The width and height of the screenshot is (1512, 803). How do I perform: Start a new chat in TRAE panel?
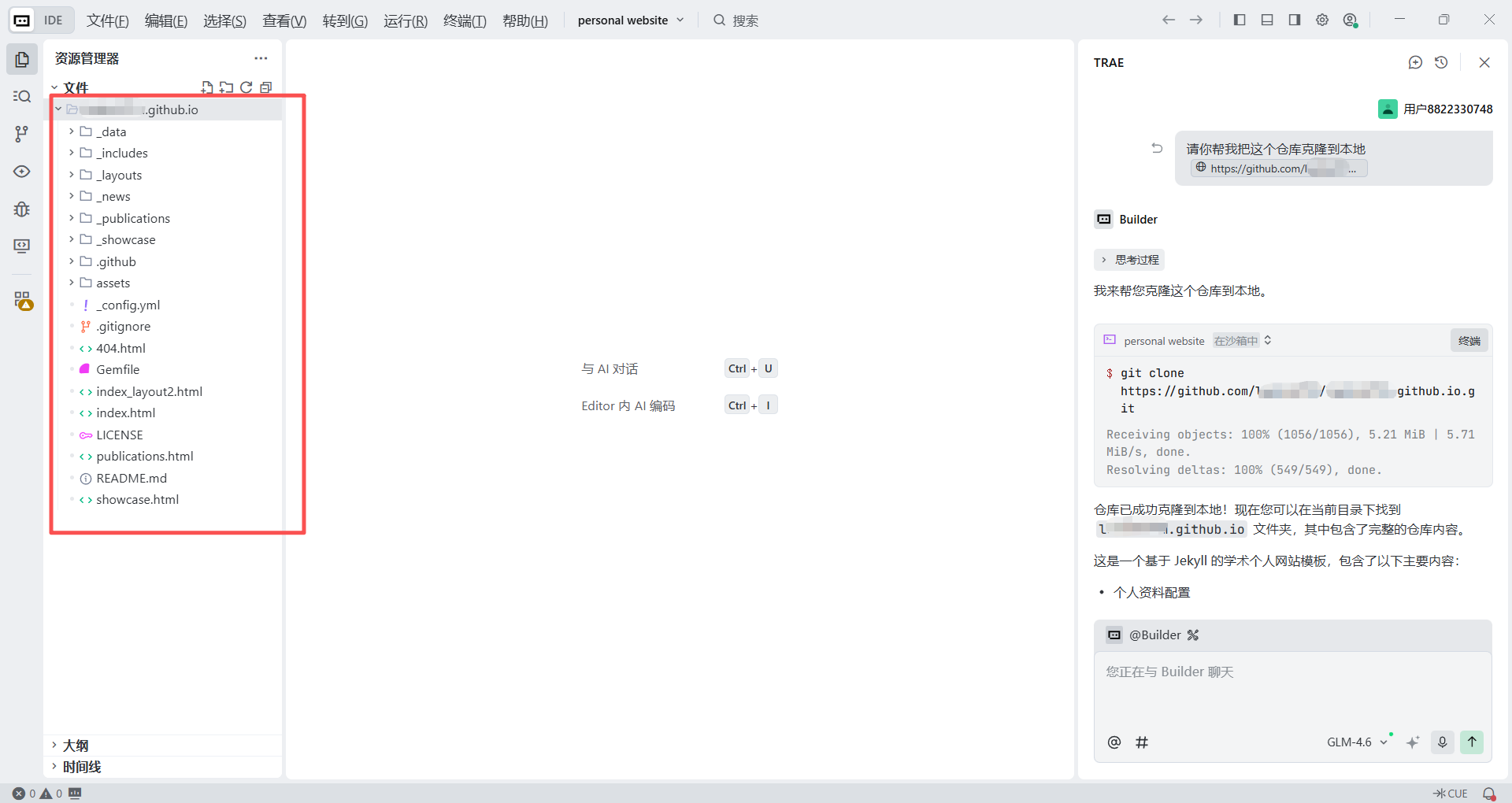pos(1415,62)
